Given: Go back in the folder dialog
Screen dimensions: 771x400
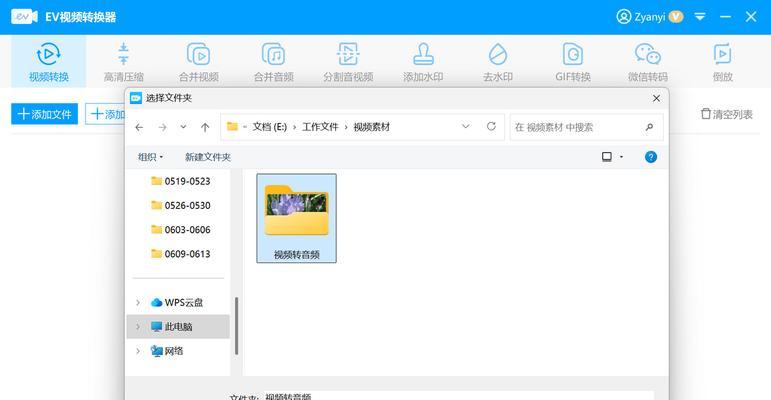Looking at the screenshot, I should 139,127.
